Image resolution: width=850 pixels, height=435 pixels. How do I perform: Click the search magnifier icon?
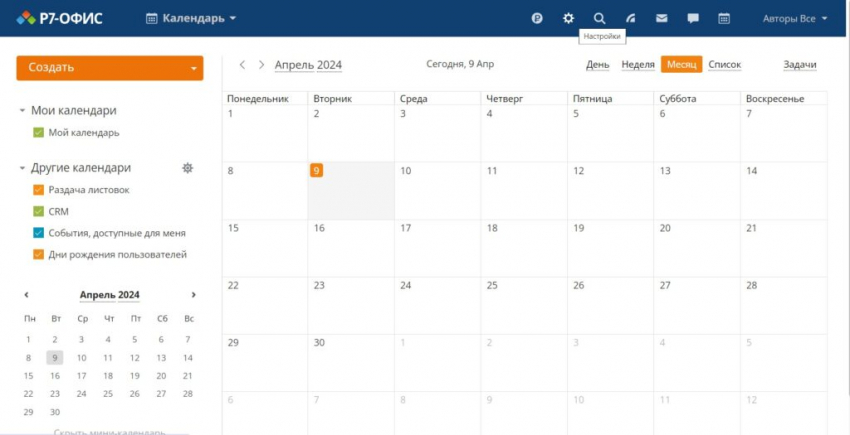point(599,18)
